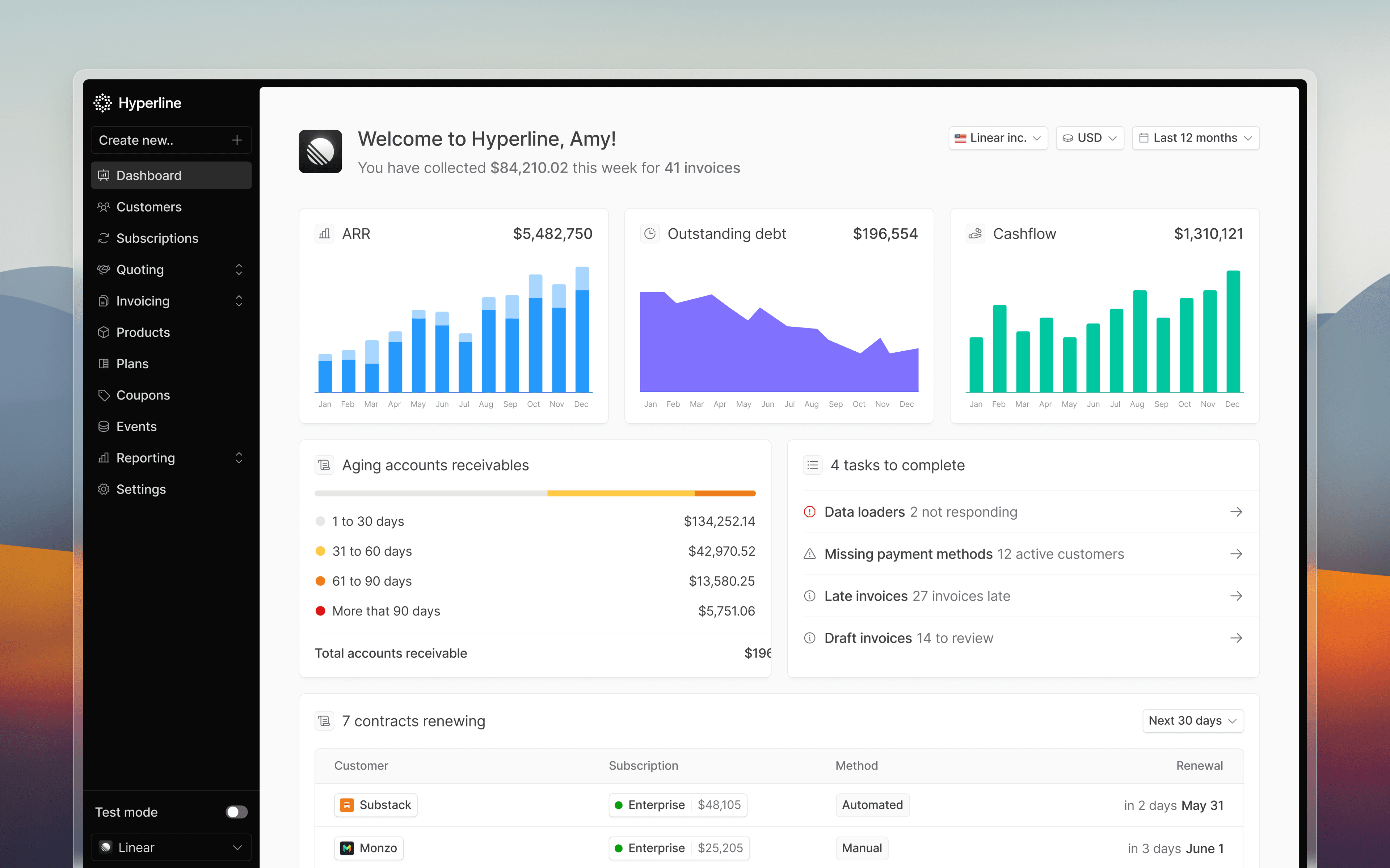Click the Outstanding debt clock icon
The height and width of the screenshot is (868, 1390).
click(650, 234)
